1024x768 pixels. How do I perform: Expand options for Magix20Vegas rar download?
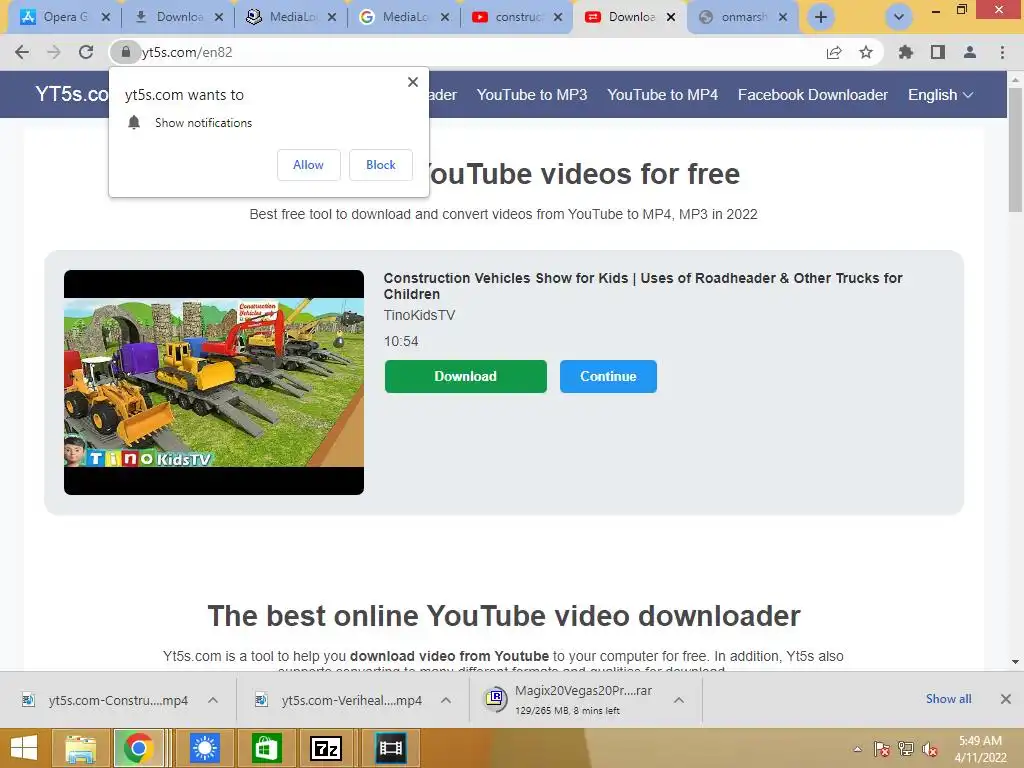point(679,700)
